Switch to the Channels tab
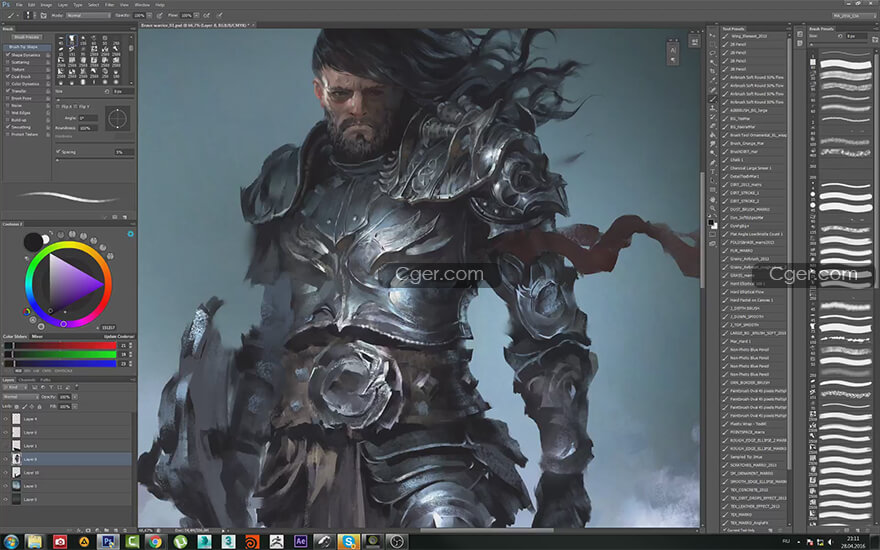Screen dimensions: 880x550 [27, 380]
